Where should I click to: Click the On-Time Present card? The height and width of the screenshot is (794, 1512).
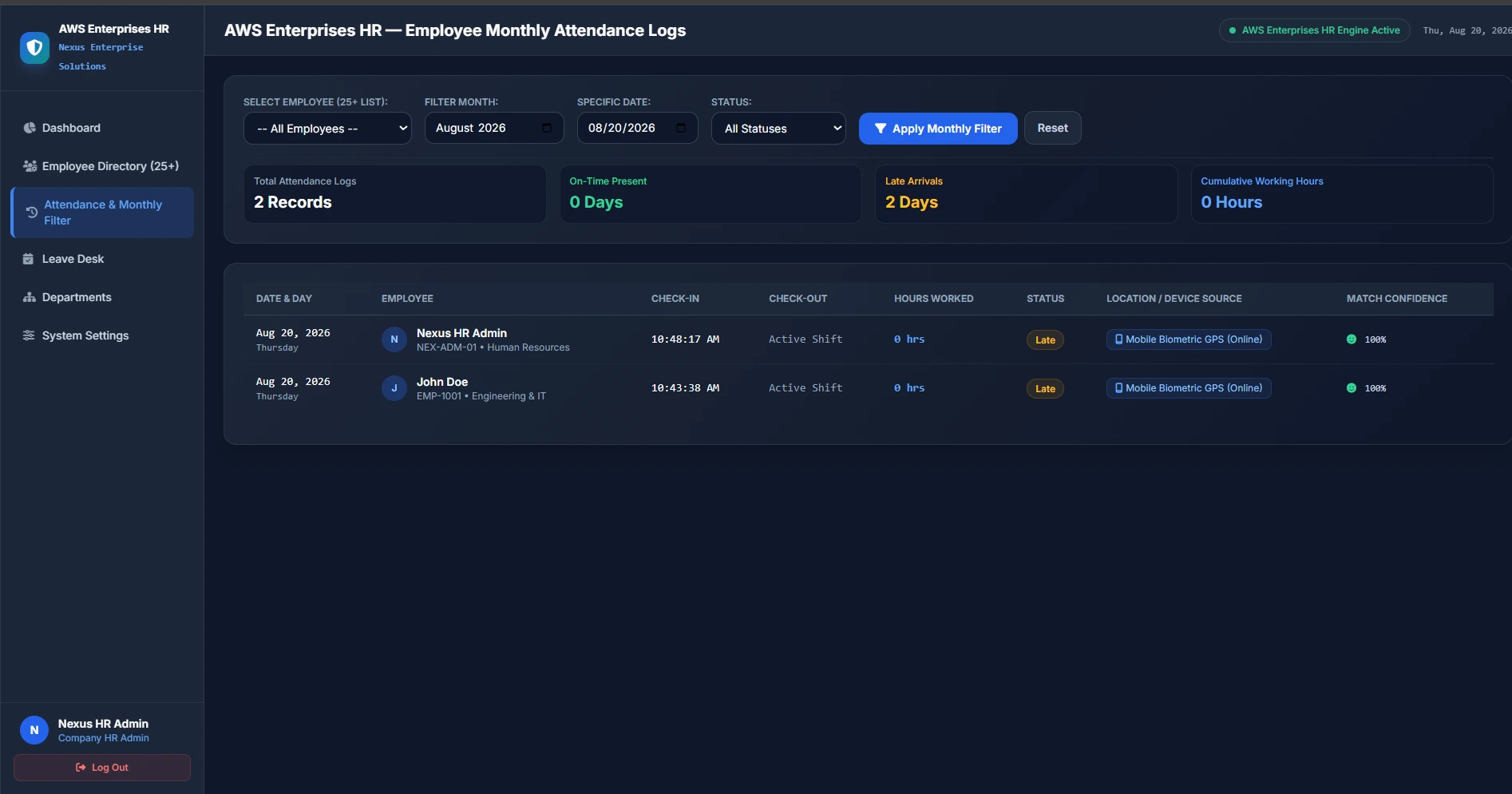pyautogui.click(x=710, y=194)
